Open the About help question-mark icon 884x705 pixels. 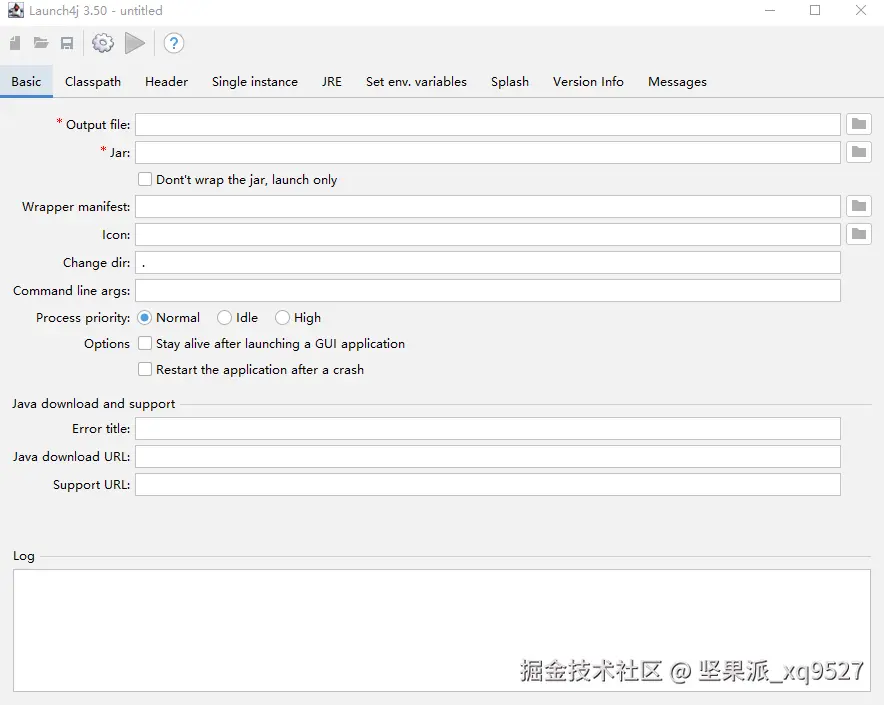point(174,43)
